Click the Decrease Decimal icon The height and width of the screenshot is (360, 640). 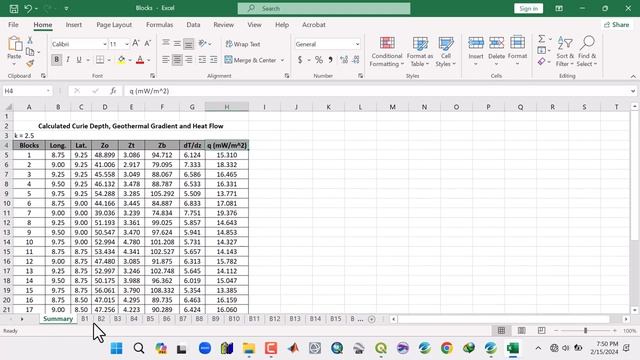[356, 60]
